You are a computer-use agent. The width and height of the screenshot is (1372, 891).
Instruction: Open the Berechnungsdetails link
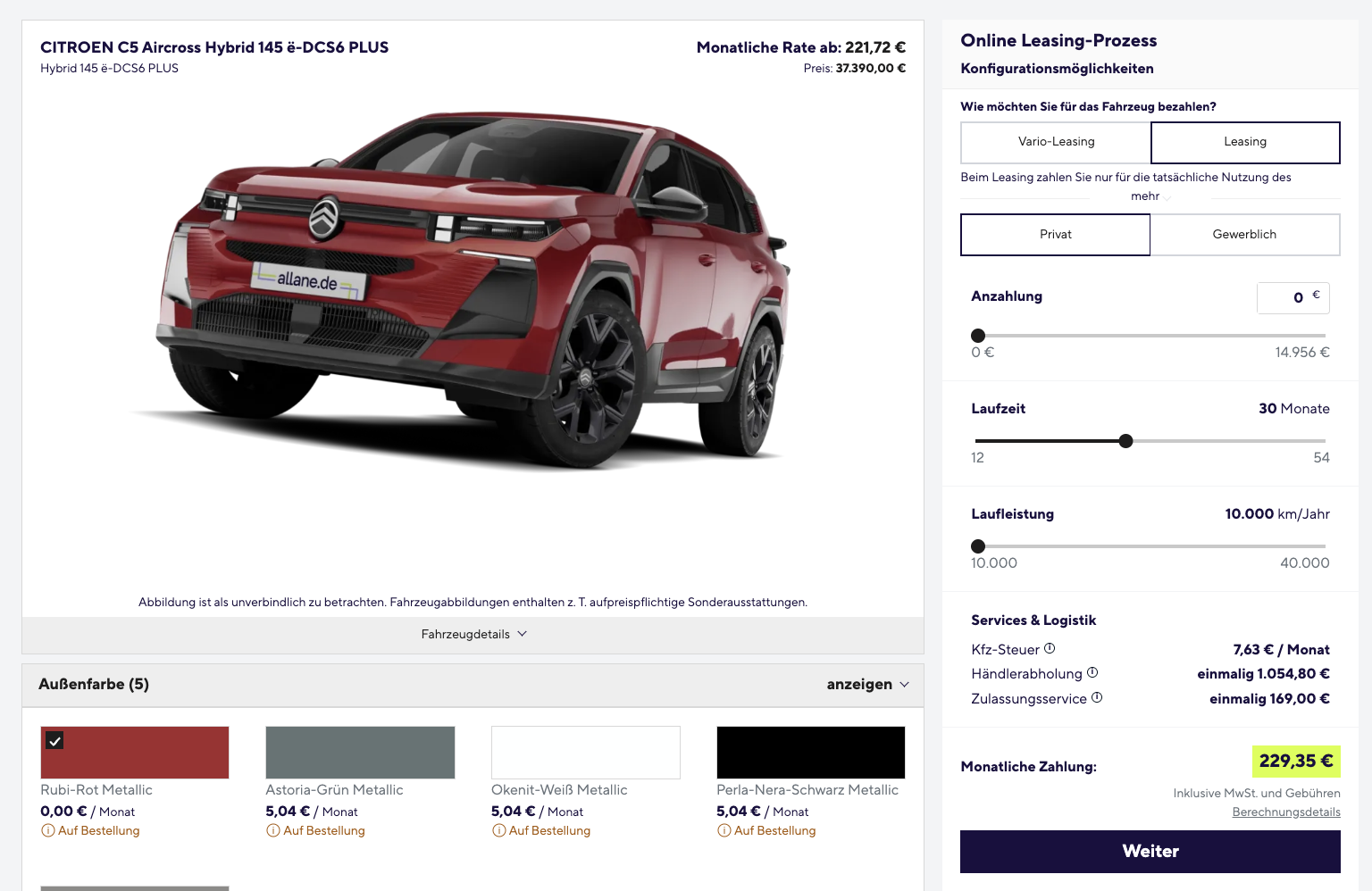click(x=1286, y=812)
